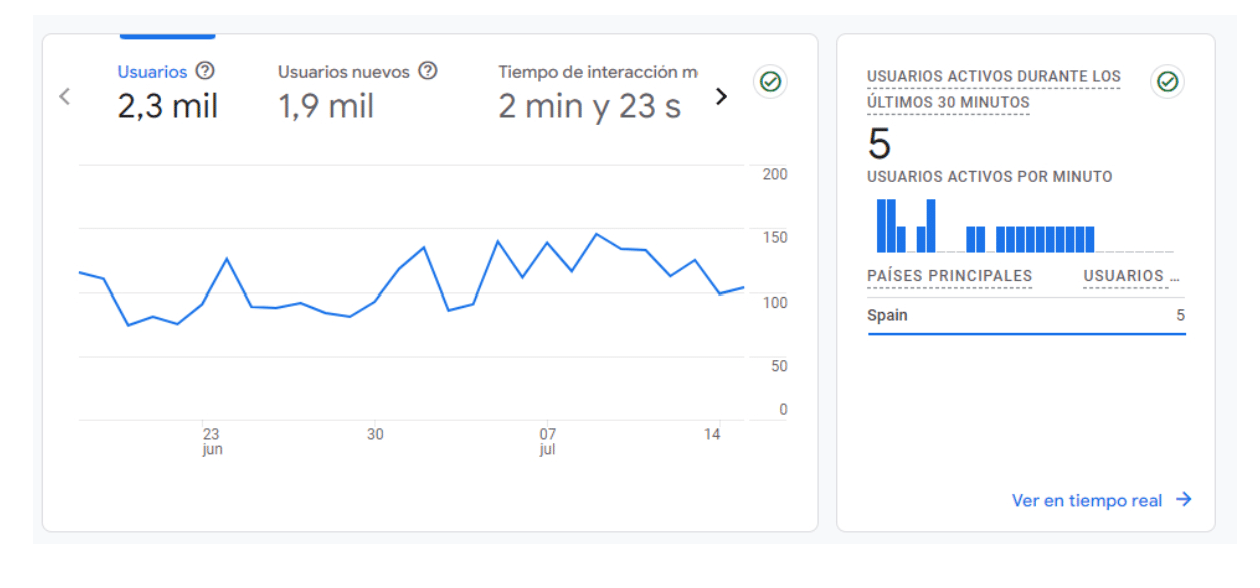Click the Spain row in the countries table
Viewport: 1260px width, 588px height.
(x=1026, y=316)
